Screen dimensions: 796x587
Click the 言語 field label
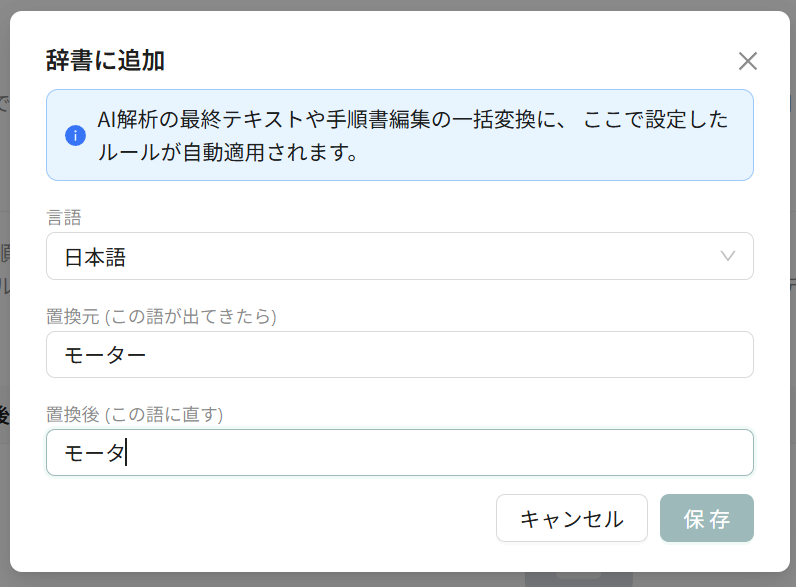(64, 218)
